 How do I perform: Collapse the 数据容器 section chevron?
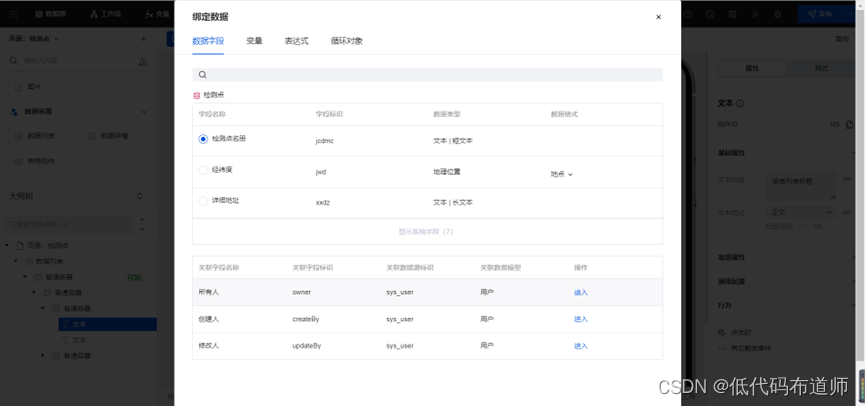[144, 112]
